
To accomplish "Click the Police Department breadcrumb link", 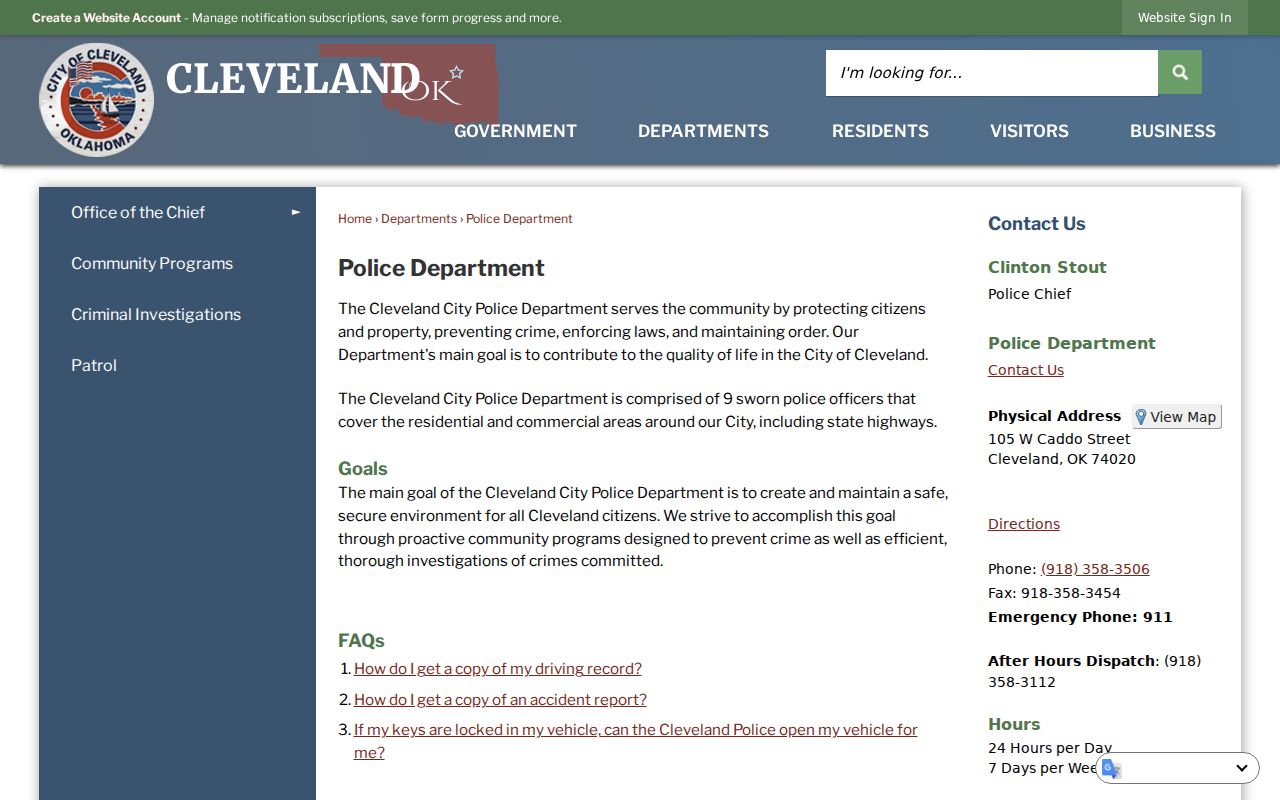I will (x=519, y=219).
